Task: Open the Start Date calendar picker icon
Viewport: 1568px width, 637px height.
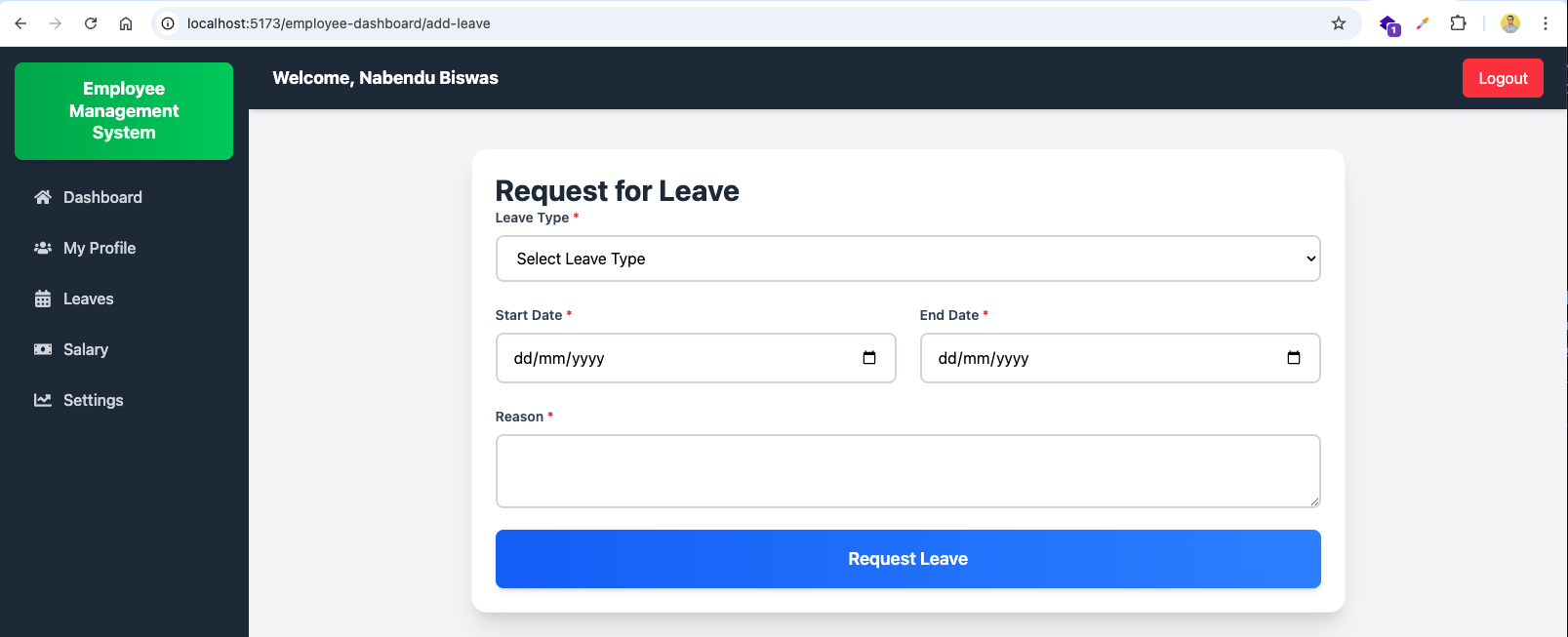Action: (x=869, y=358)
